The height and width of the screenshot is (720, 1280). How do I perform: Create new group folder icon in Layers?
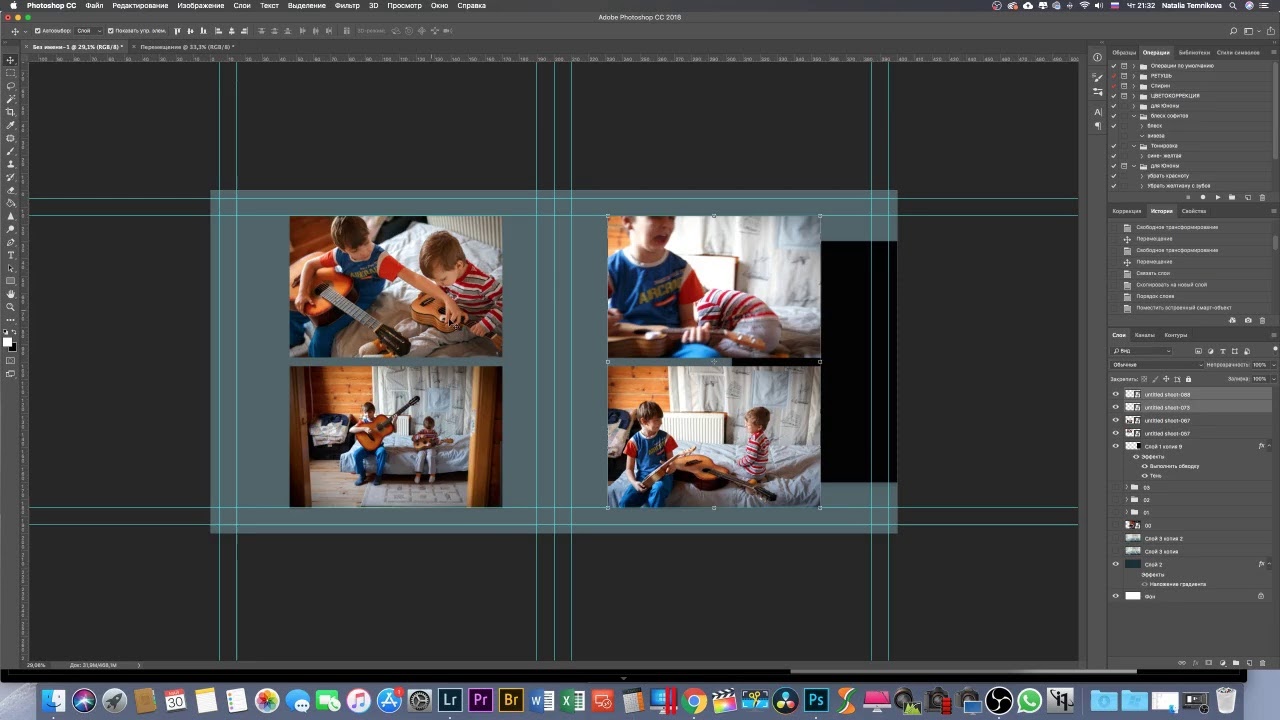click(1236, 662)
